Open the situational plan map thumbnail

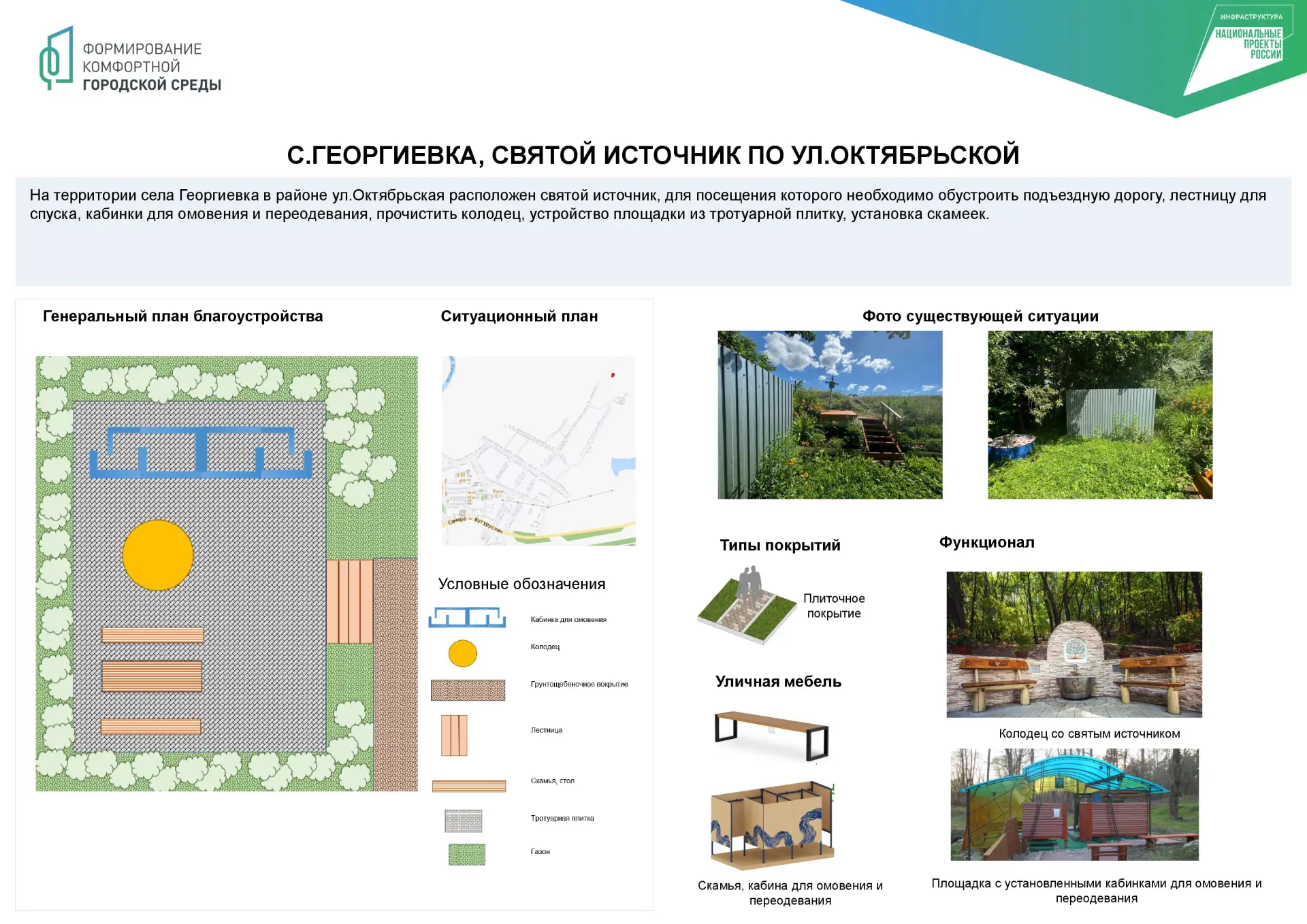click(538, 450)
